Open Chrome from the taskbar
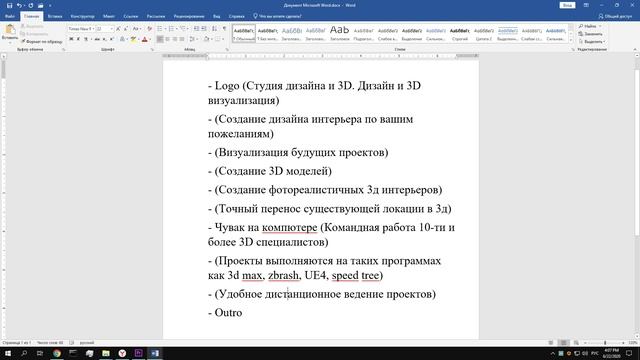This screenshot has height=360, width=640. click(x=57, y=353)
